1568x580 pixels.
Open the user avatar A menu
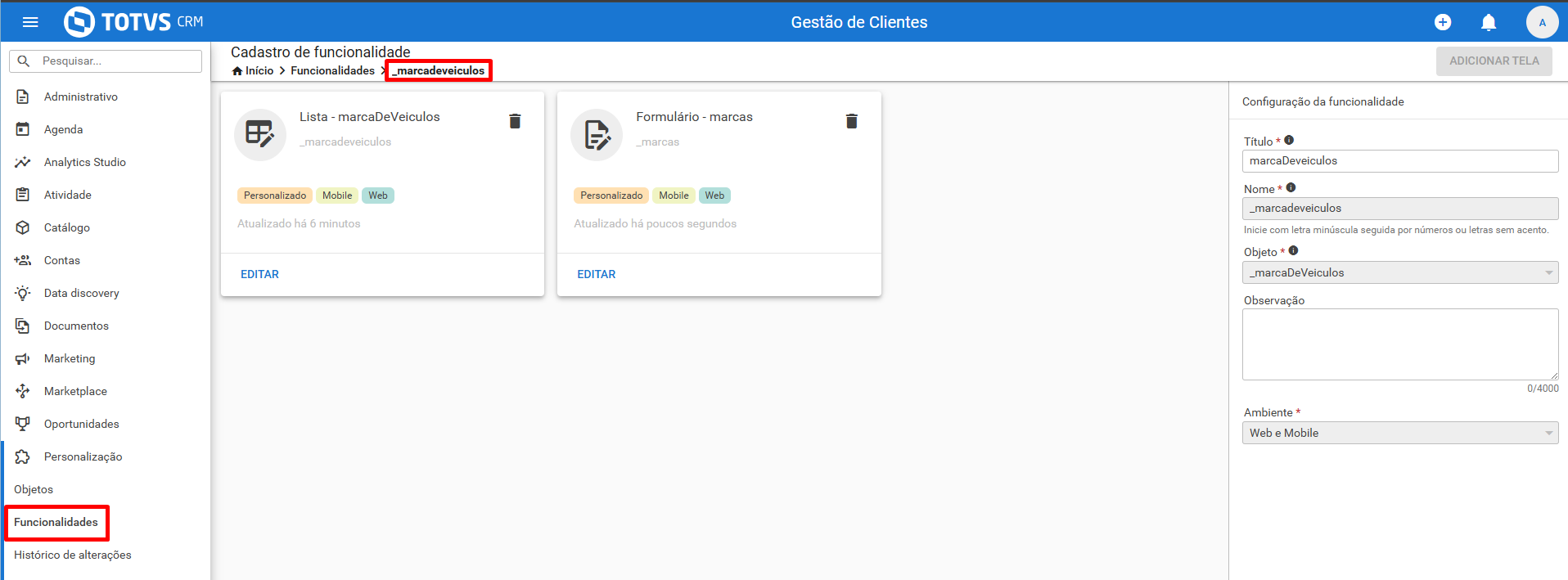[x=1542, y=22]
